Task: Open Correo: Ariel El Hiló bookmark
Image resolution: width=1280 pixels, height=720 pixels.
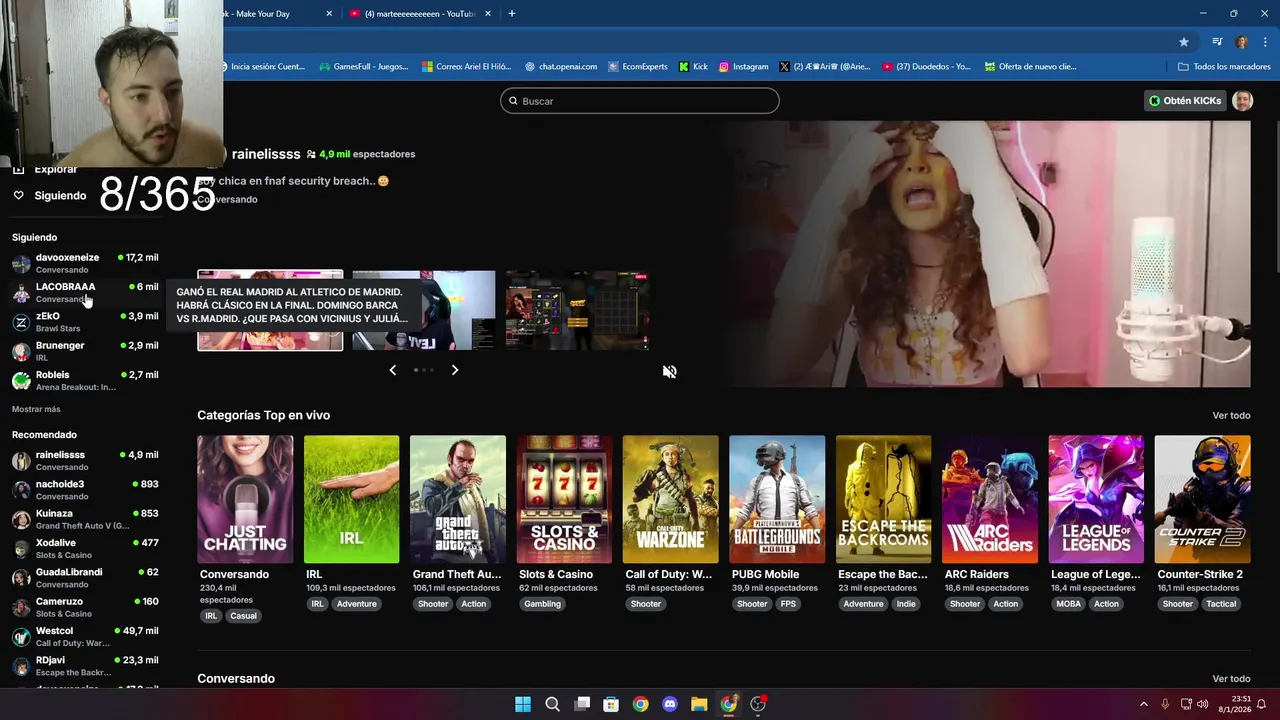Action: coord(467,67)
